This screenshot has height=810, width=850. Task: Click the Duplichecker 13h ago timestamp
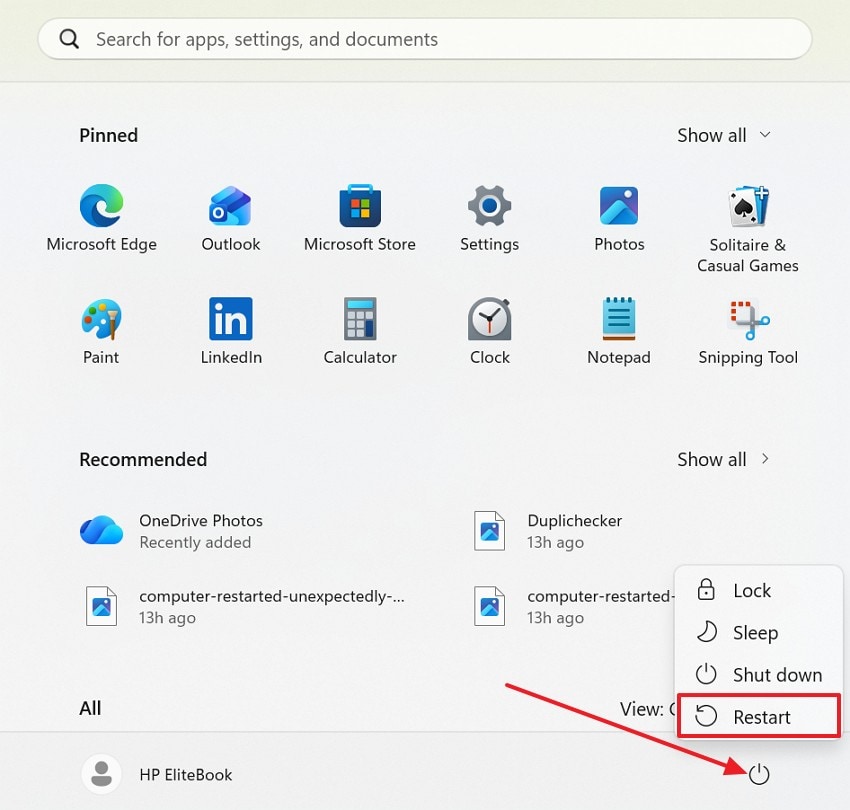point(555,542)
